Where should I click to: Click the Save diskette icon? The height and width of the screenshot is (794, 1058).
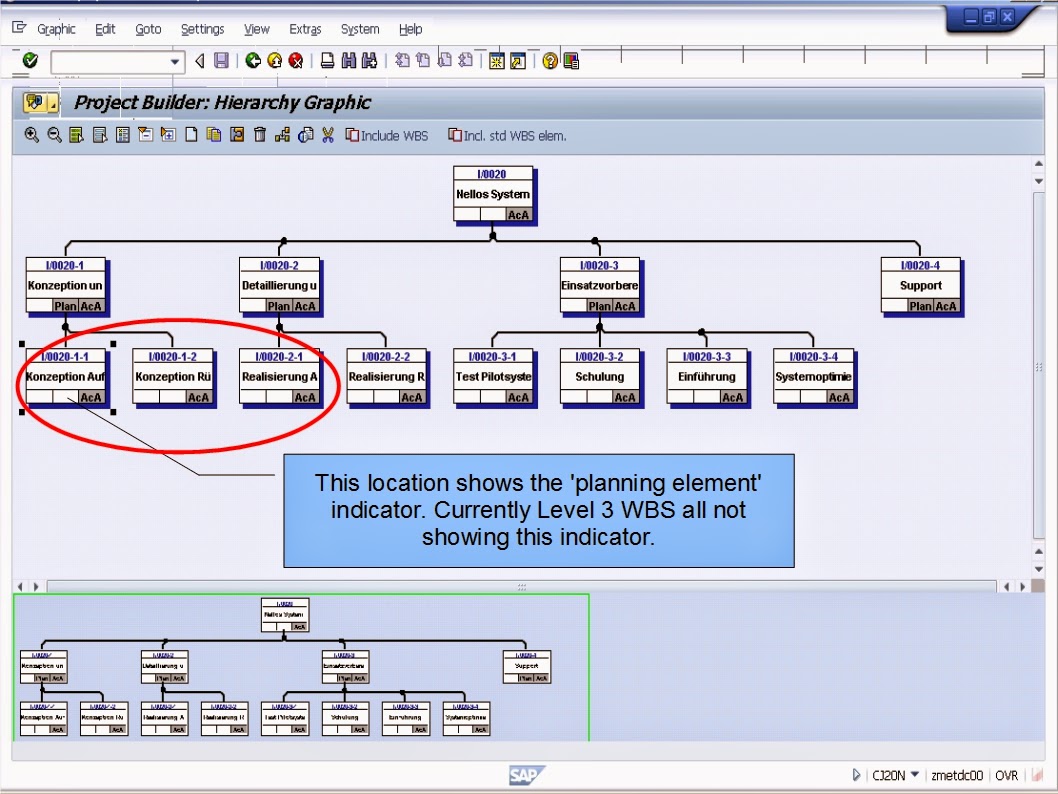coord(219,60)
